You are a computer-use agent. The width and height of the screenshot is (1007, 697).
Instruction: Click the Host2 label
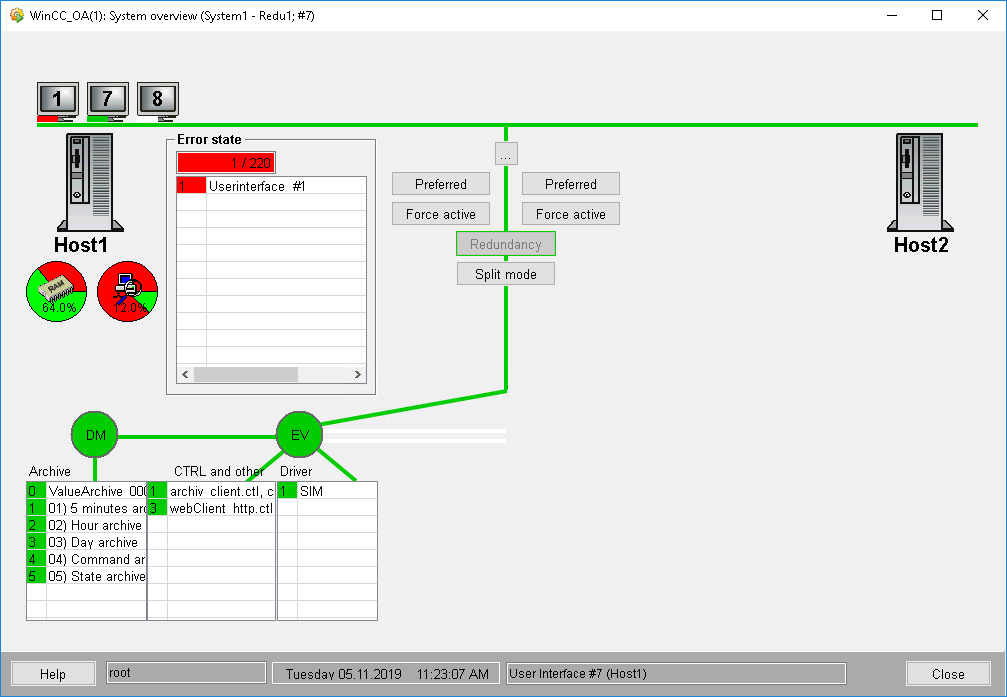pyautogui.click(x=921, y=245)
